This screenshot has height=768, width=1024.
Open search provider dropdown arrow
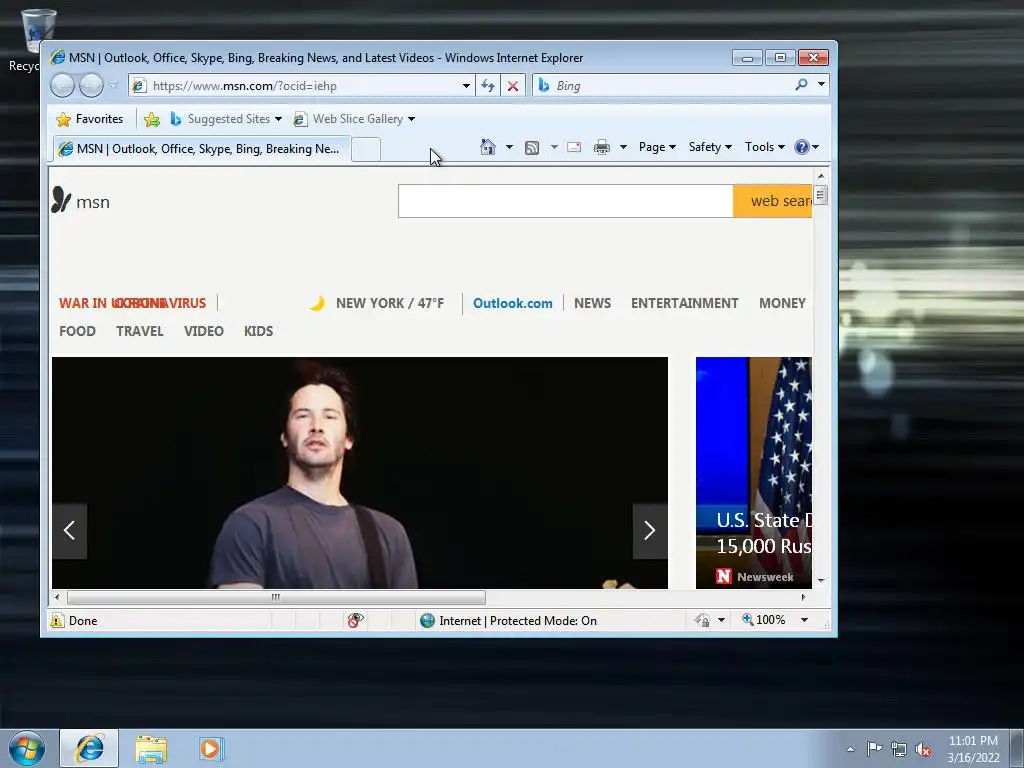[821, 84]
